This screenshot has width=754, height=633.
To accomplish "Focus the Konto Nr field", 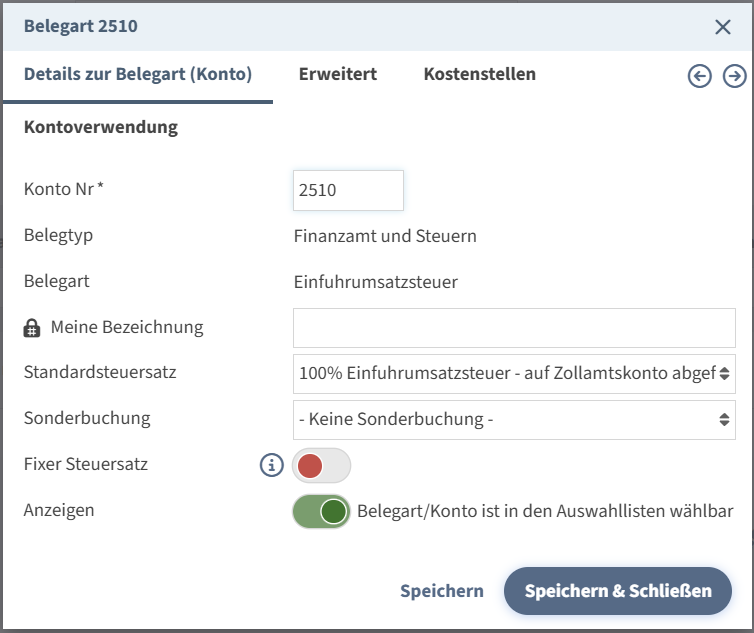I will point(347,190).
